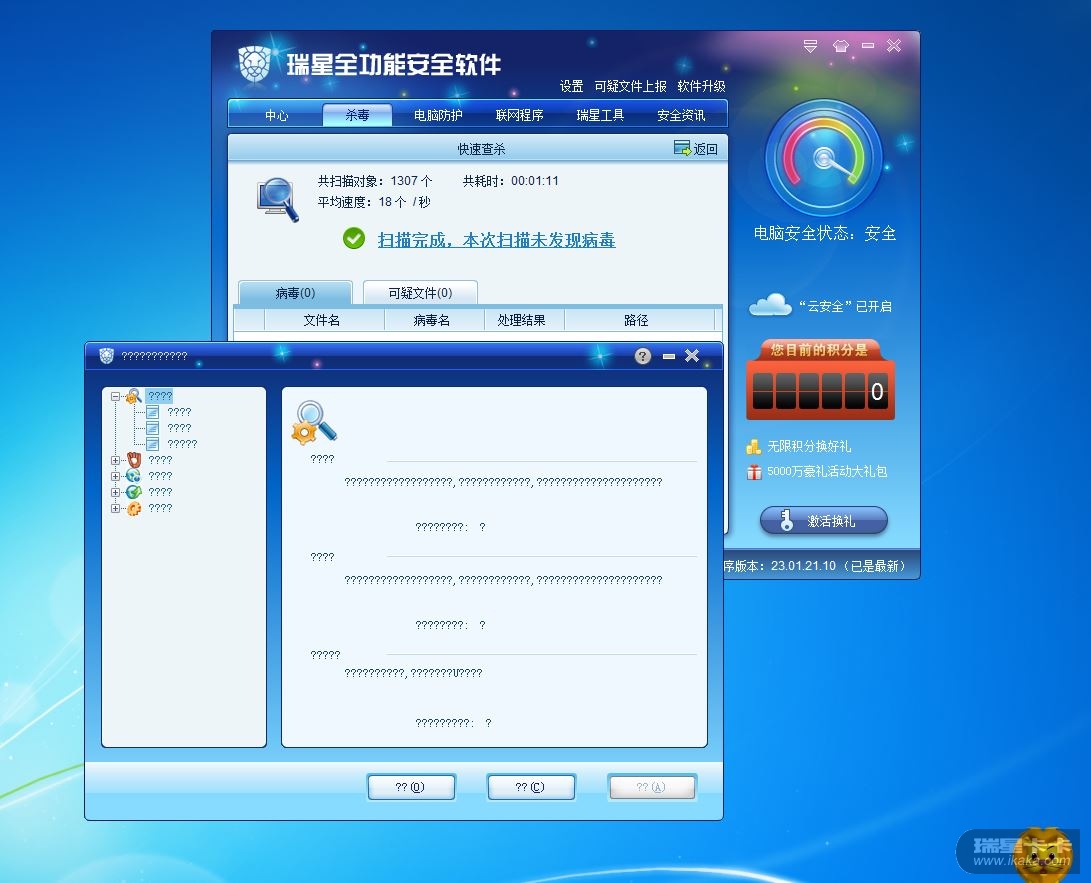Open the 安全资讯 tab

[x=680, y=115]
